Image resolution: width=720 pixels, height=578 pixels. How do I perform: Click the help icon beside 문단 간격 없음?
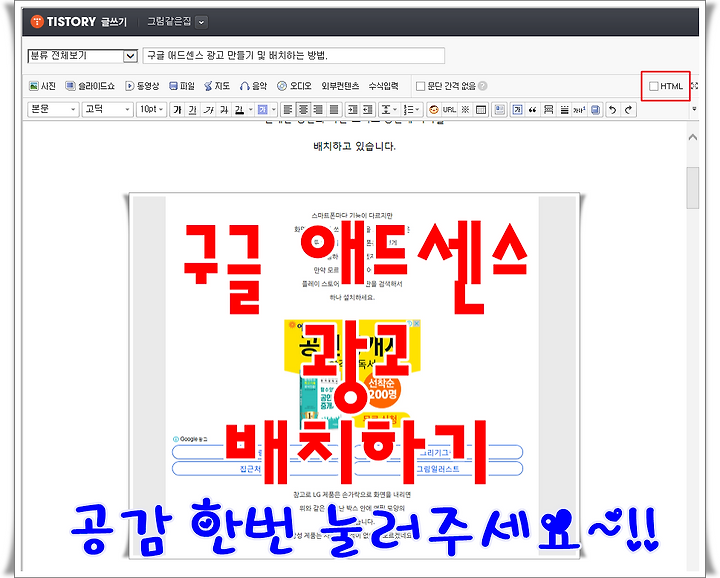pyautogui.click(x=482, y=86)
